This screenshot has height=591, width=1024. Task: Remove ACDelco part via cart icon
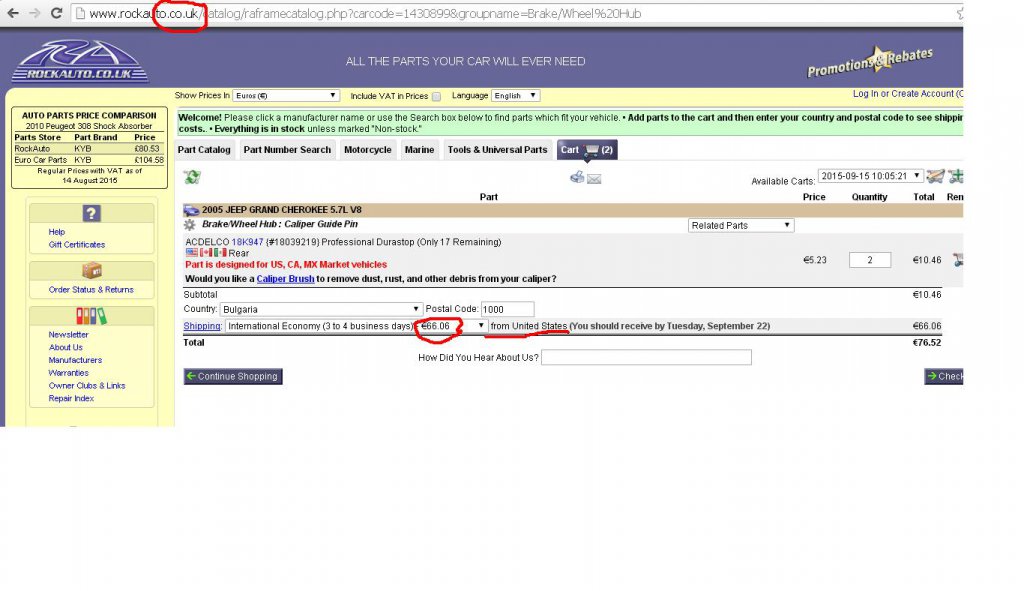957,260
